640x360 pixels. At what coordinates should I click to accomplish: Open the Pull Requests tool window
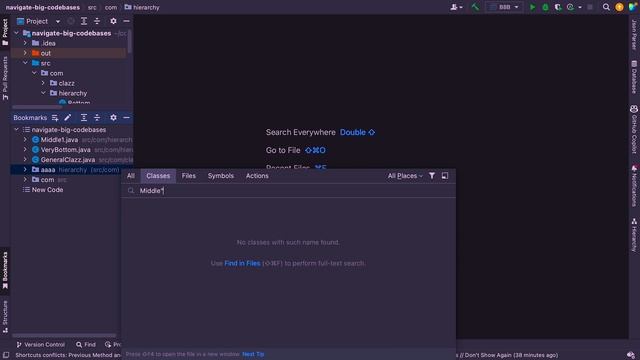5,78
